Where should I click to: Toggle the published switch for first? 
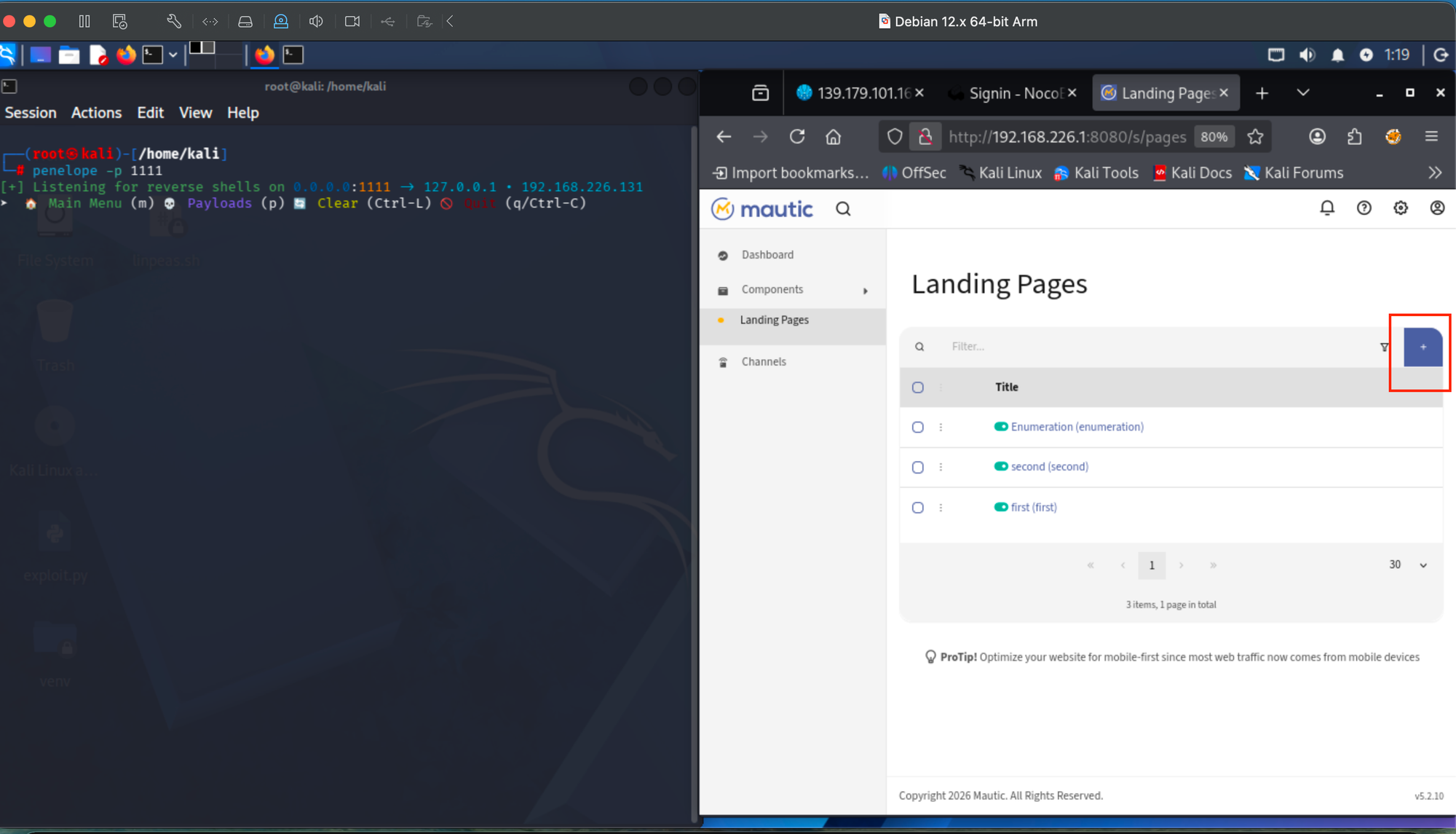1001,507
